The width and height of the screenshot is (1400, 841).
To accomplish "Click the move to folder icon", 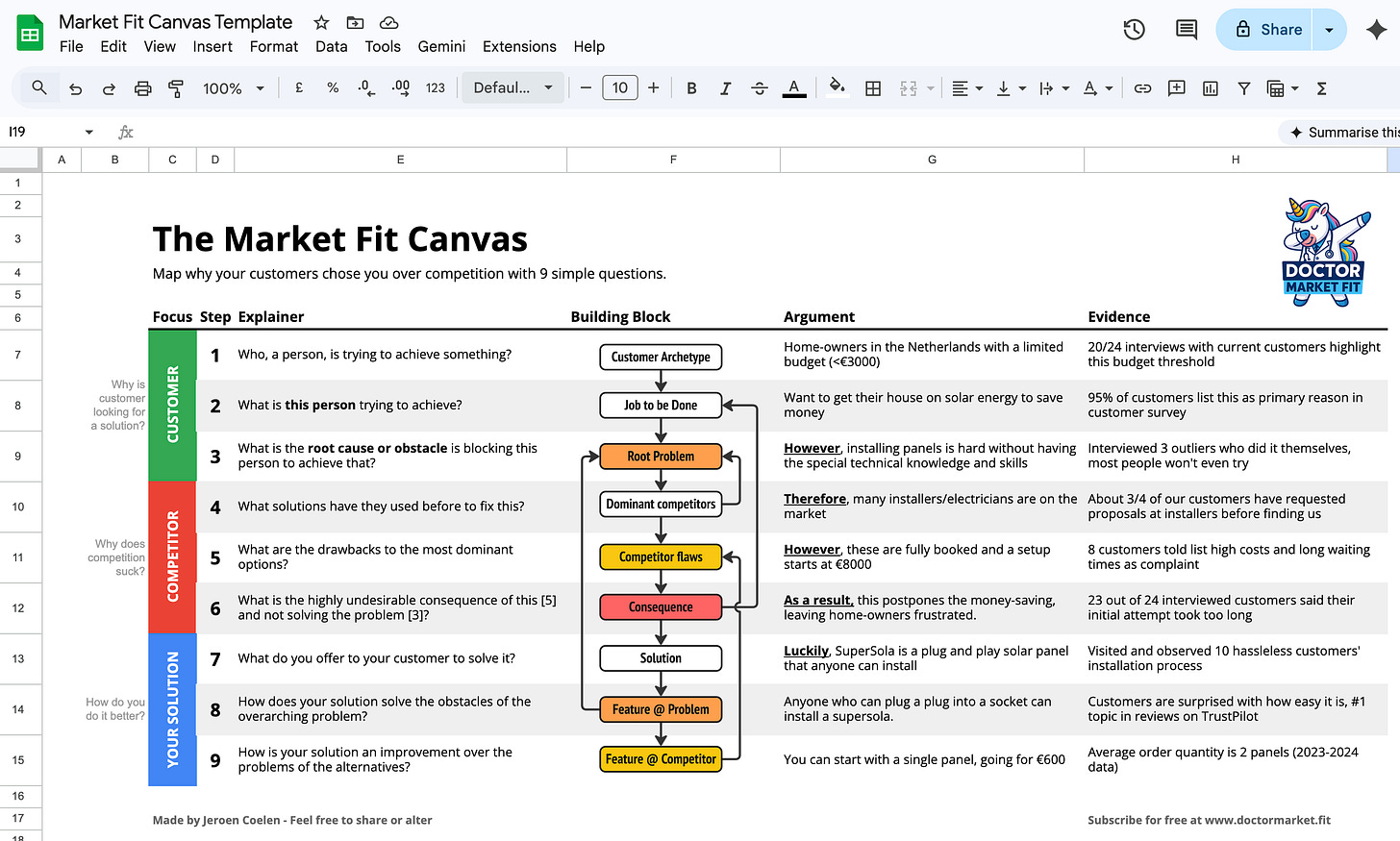I will coord(355,22).
